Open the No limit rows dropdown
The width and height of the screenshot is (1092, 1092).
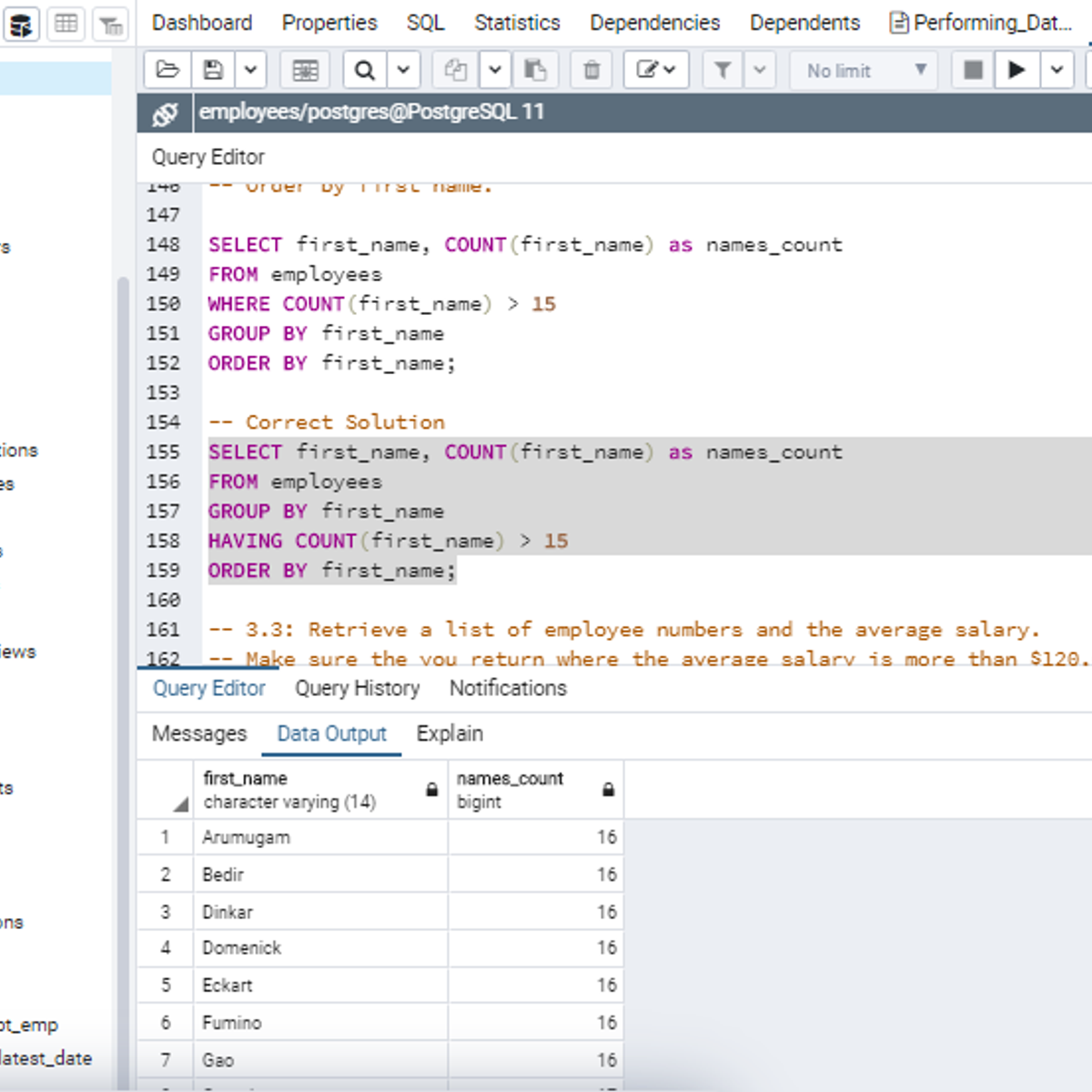(865, 70)
